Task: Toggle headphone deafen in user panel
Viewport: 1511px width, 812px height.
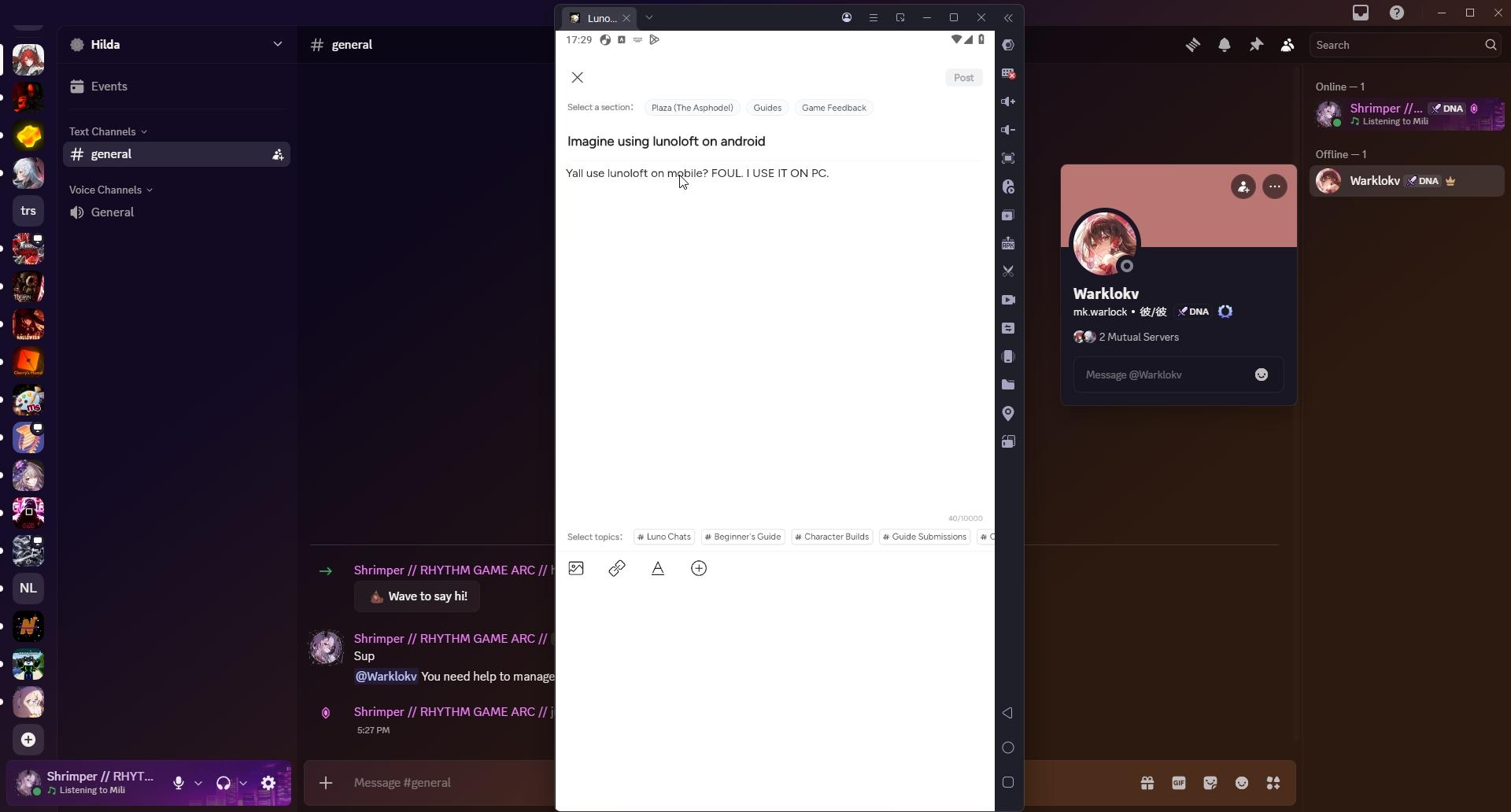Action: [x=224, y=784]
